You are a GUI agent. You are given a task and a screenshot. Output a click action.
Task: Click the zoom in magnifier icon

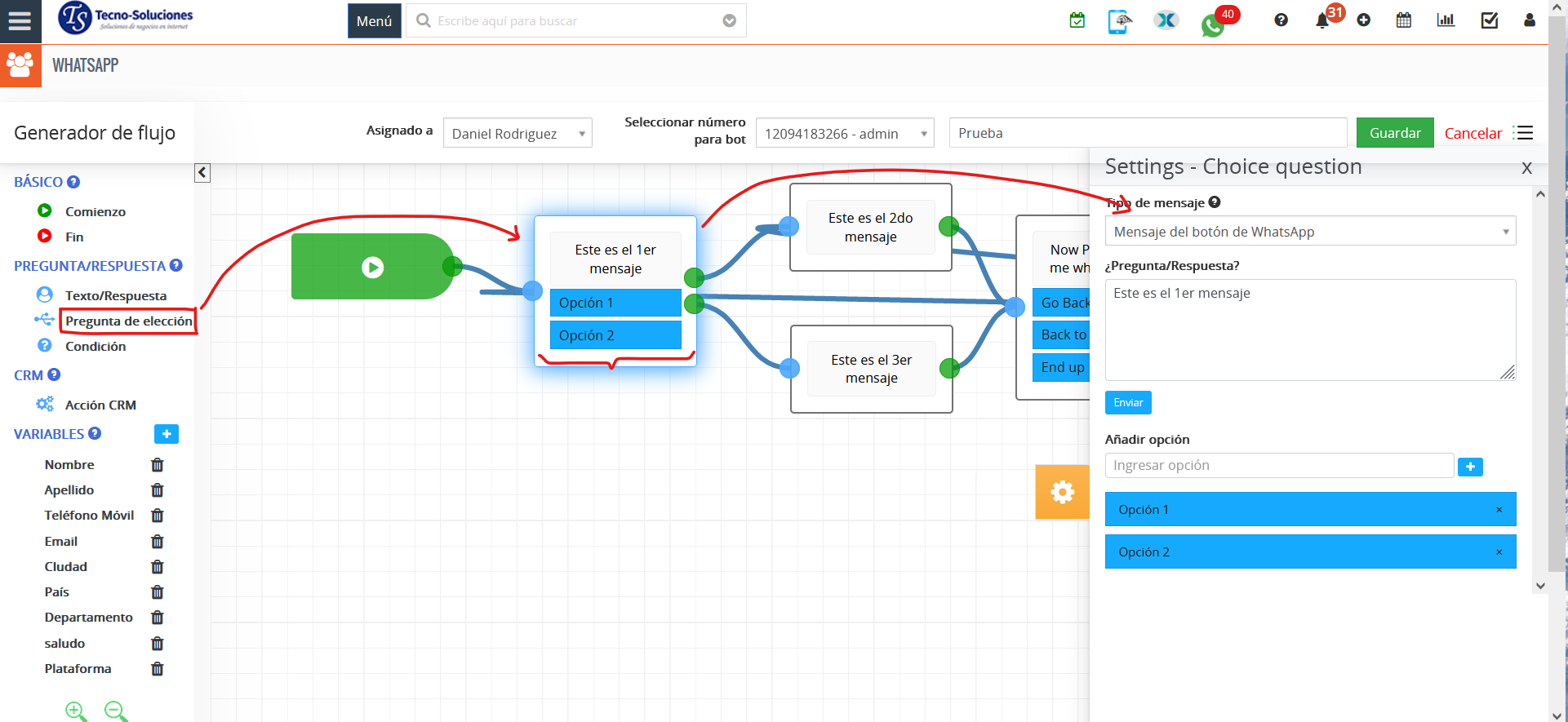(76, 711)
